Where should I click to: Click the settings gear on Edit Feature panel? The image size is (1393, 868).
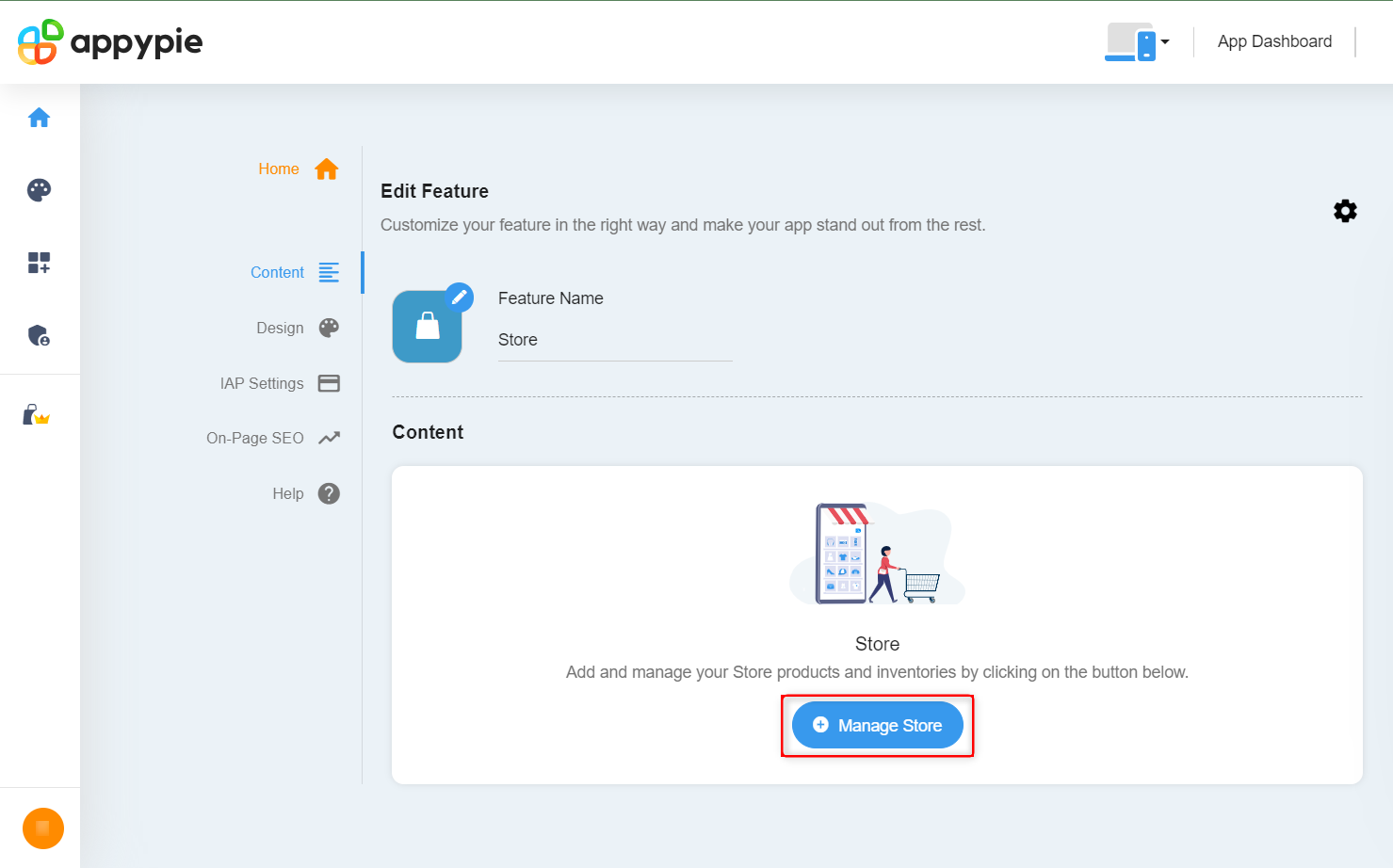(x=1345, y=210)
